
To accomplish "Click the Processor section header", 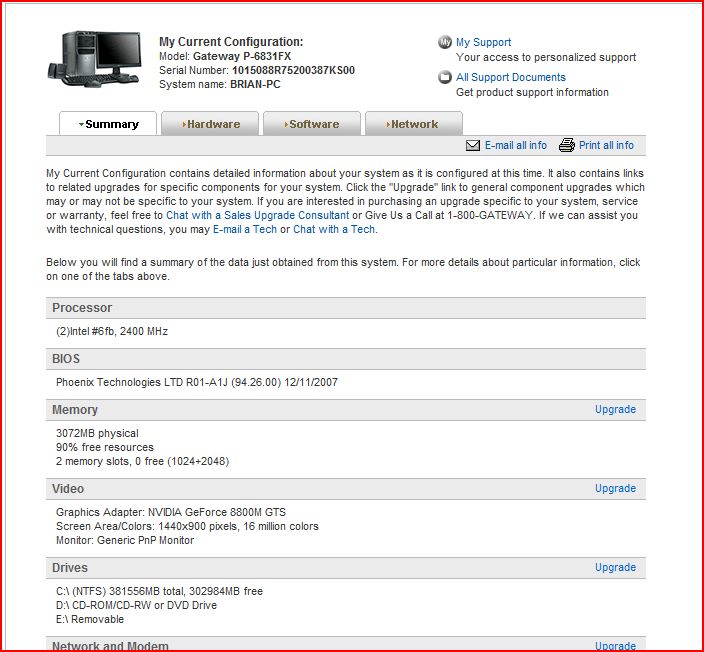I will [346, 308].
